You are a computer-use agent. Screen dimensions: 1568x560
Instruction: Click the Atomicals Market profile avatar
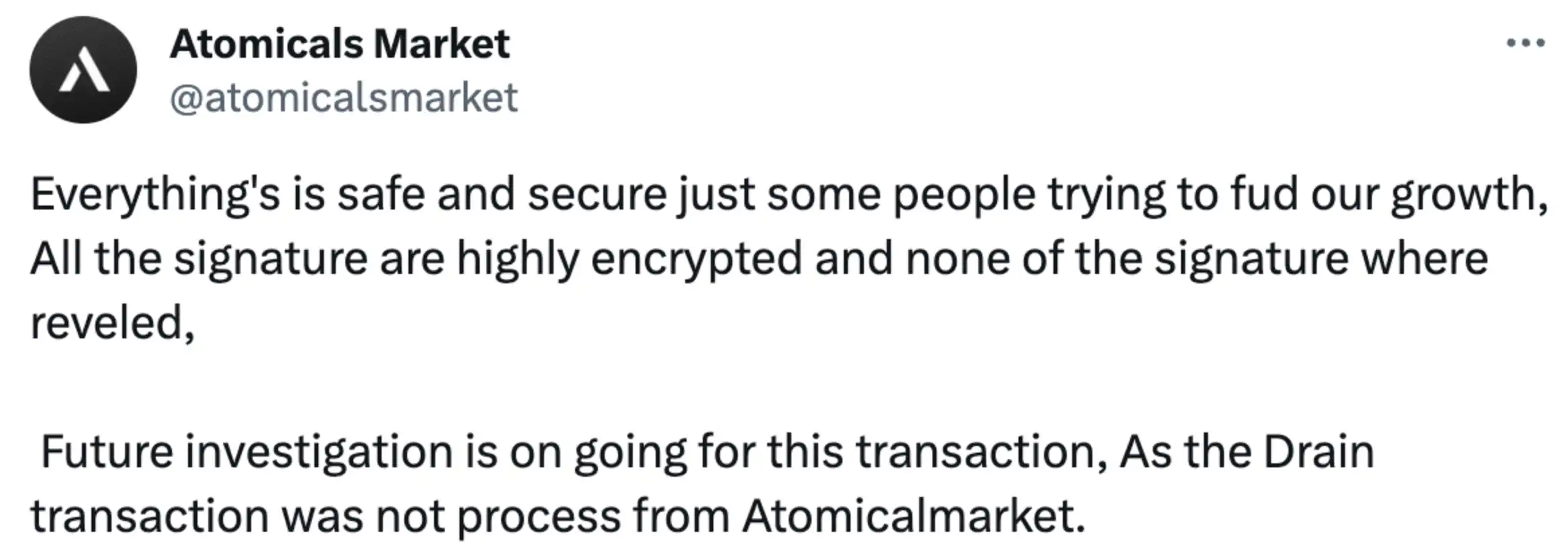coord(83,70)
